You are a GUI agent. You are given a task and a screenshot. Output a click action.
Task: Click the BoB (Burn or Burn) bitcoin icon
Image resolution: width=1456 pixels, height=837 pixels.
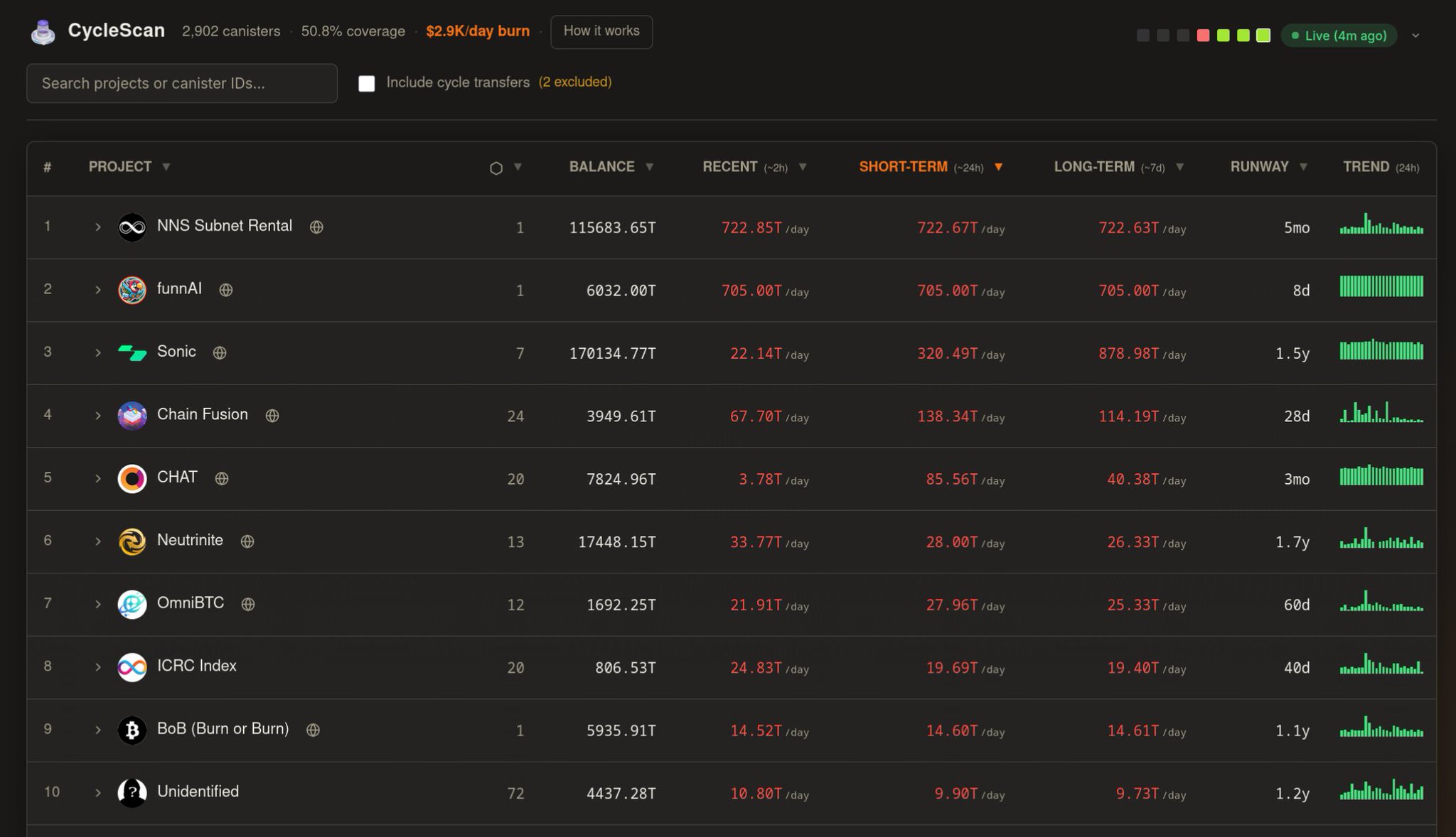click(132, 730)
